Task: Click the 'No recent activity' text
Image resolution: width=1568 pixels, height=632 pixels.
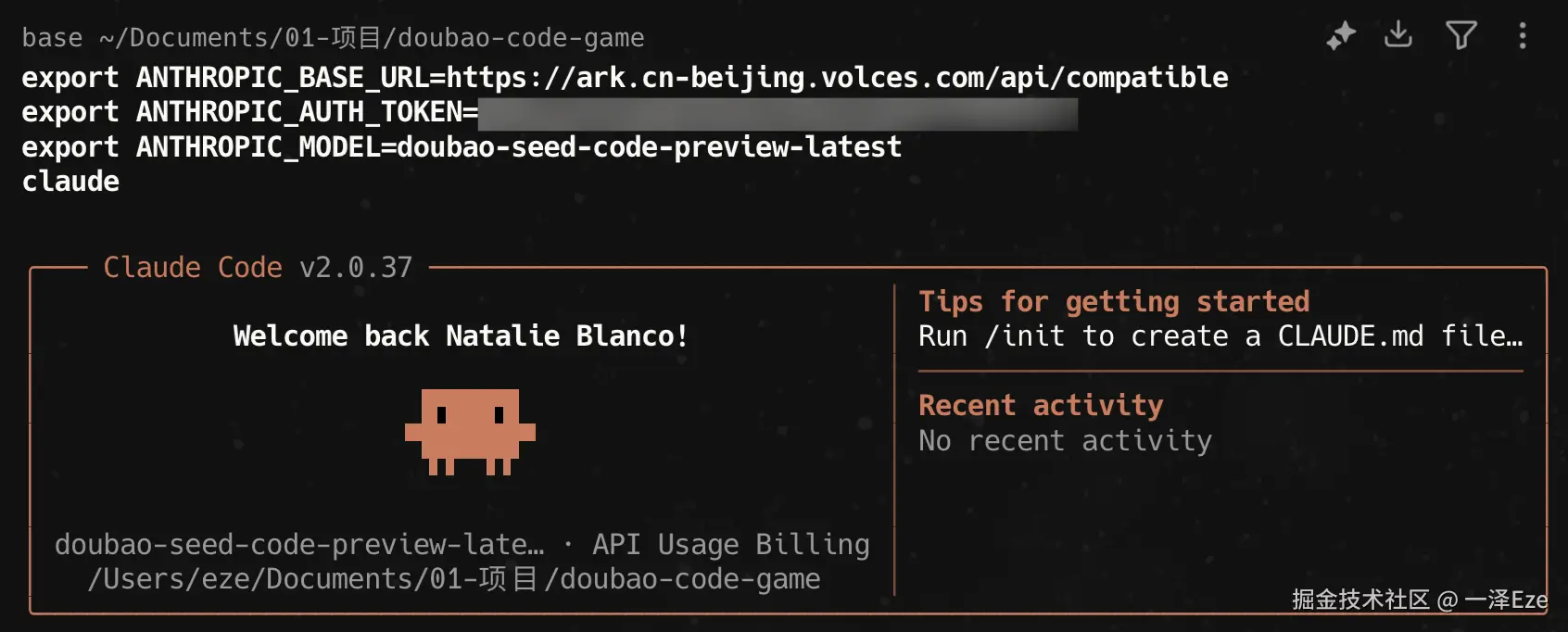Action: pos(1065,440)
